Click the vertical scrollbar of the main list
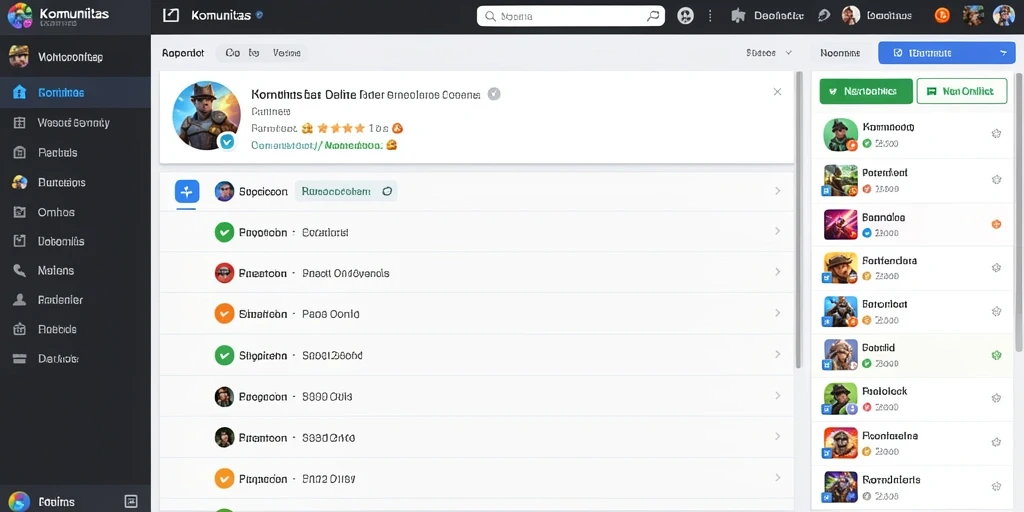 [x=798, y=219]
